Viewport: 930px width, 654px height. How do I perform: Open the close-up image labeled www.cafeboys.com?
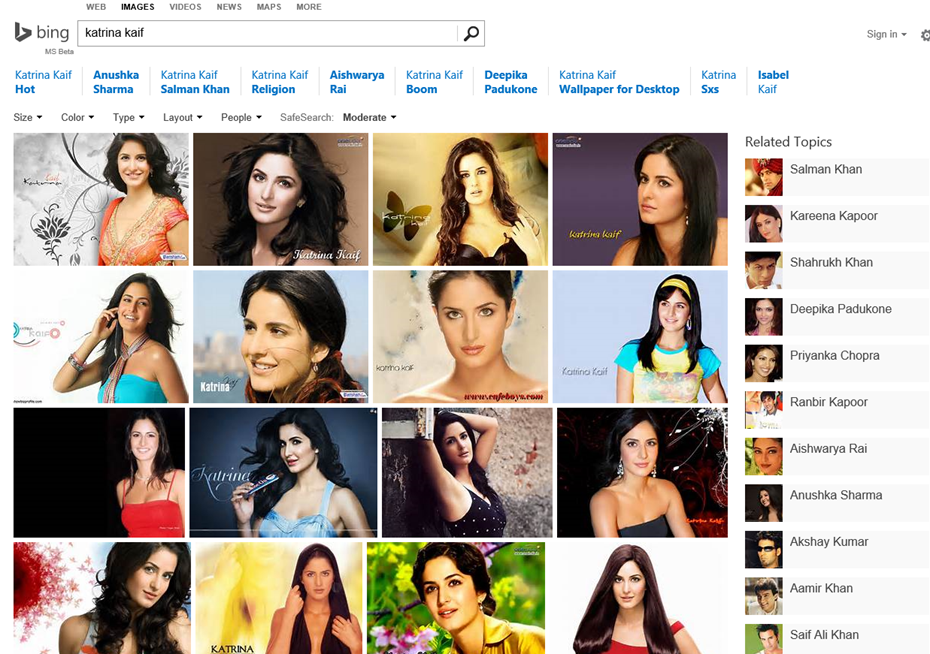(x=460, y=337)
